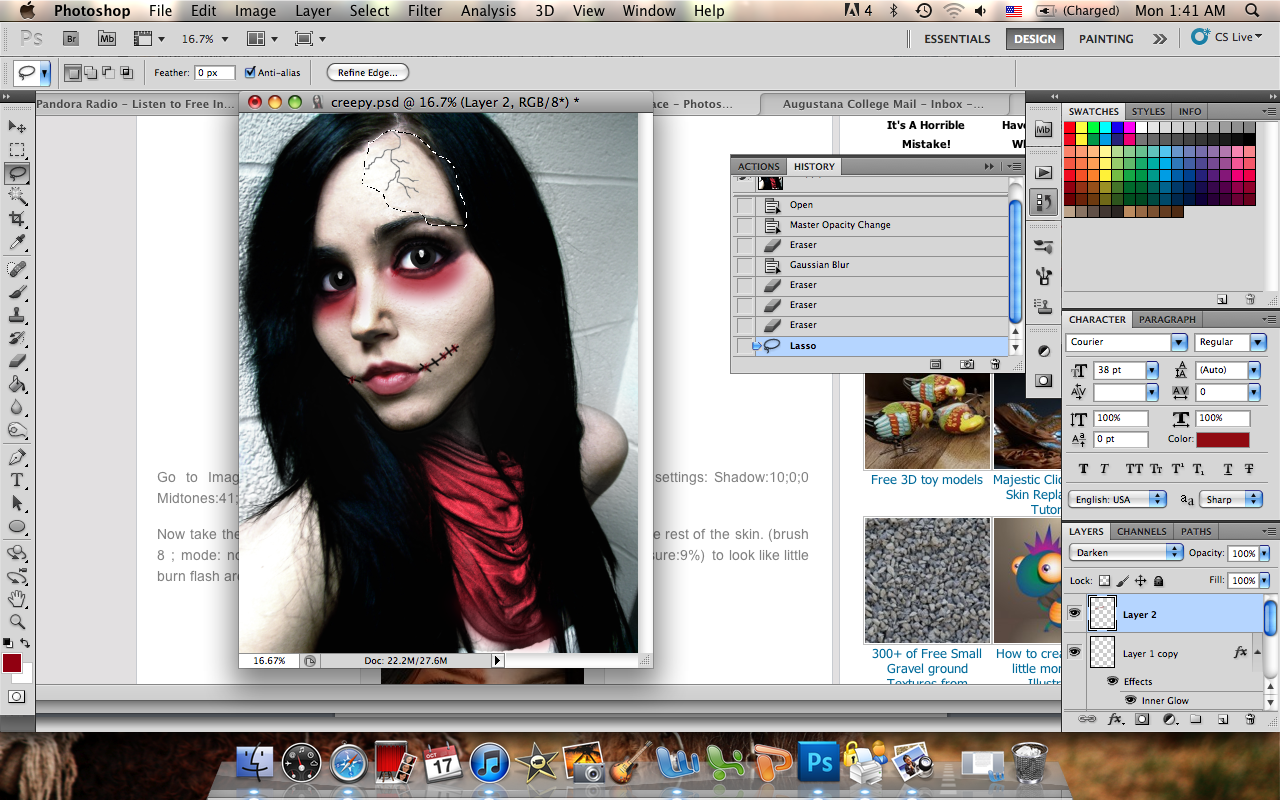Select the Eraser tool in toolbox
Screen dimensions: 1280x800
(17, 361)
